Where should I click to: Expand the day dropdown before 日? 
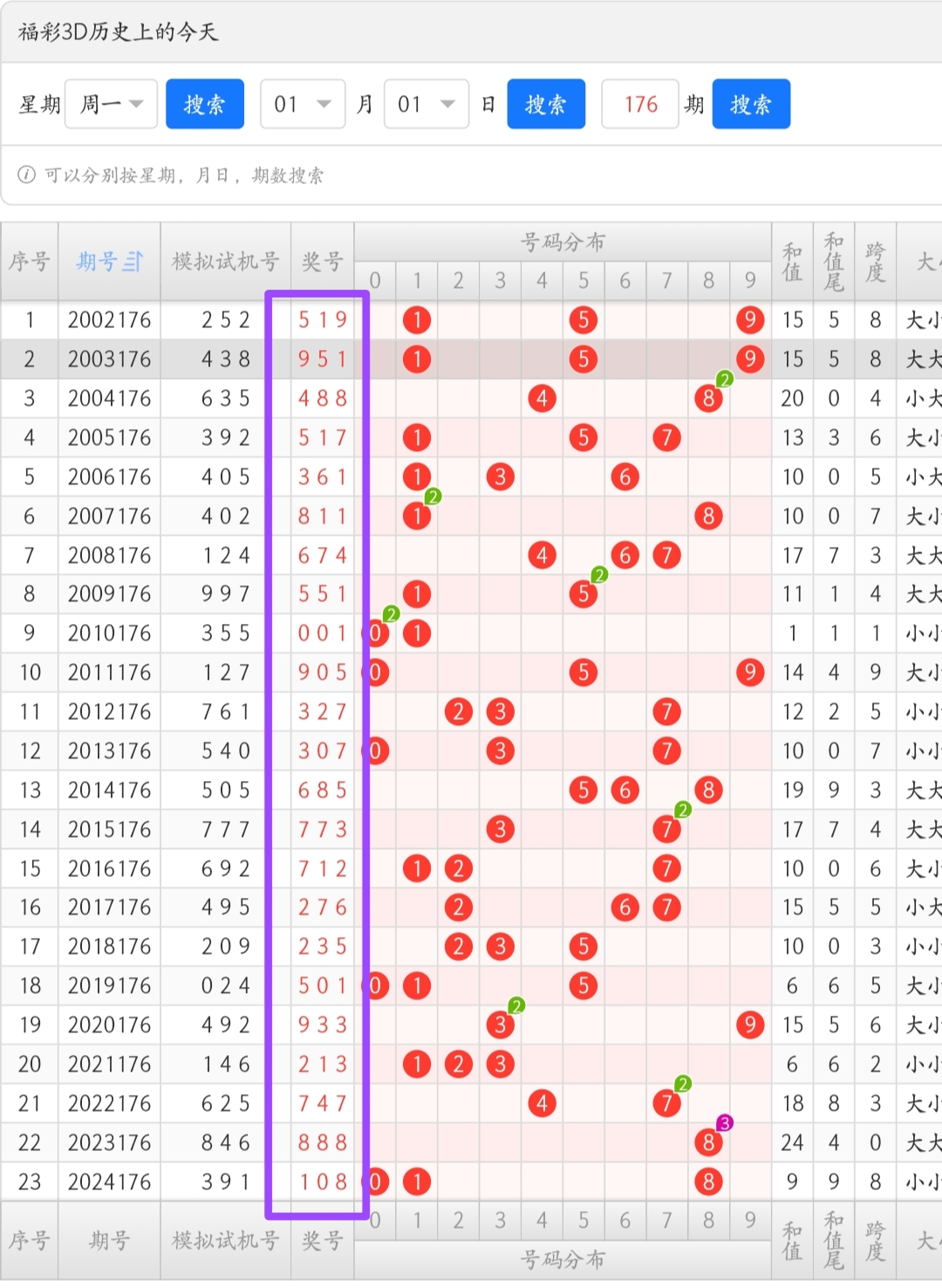tap(426, 105)
